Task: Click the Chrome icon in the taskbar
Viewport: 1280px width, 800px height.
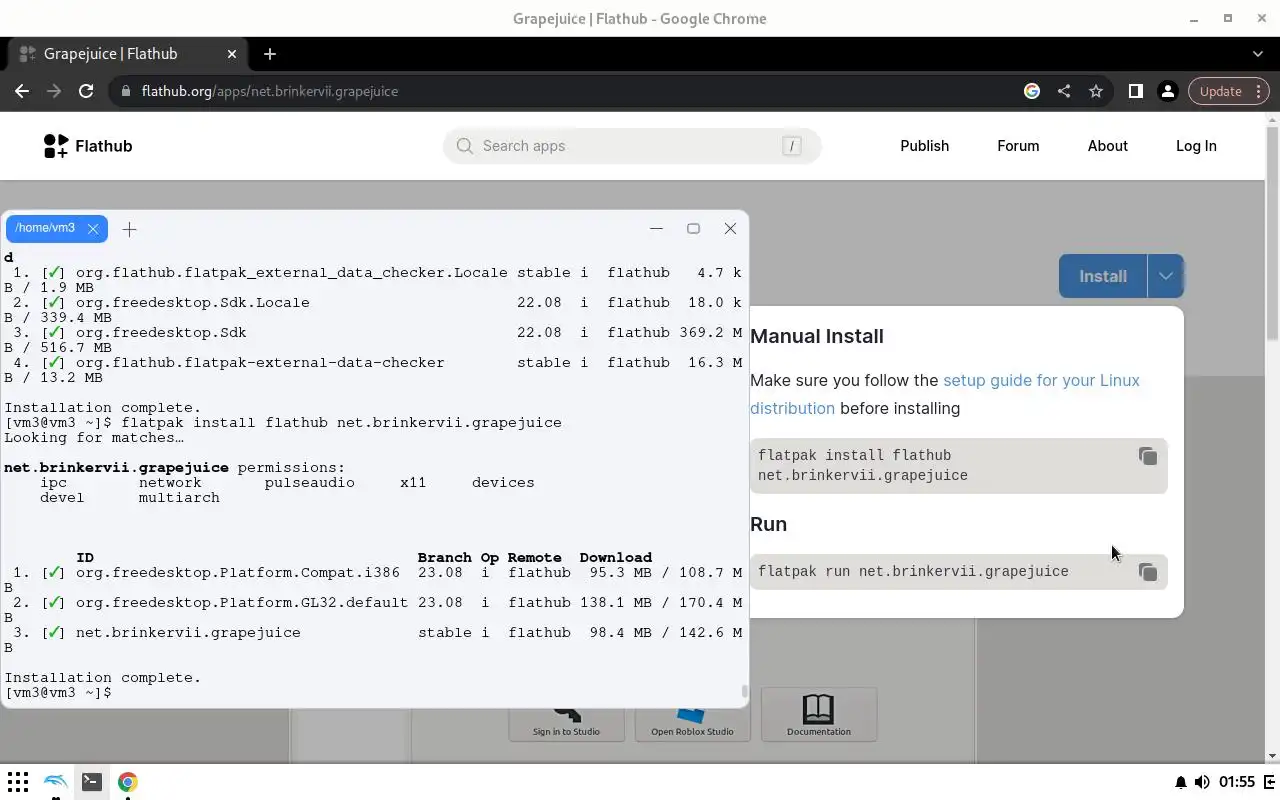Action: point(127,782)
